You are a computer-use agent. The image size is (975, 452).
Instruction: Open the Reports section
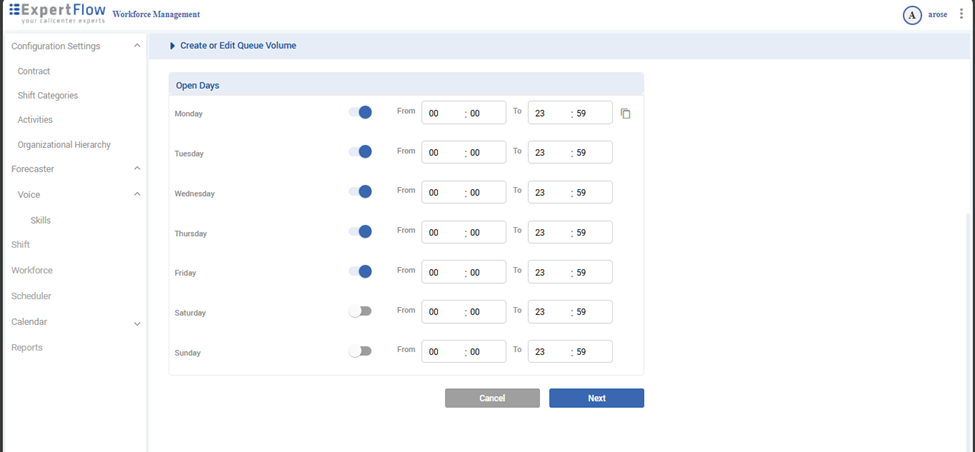tap(27, 347)
